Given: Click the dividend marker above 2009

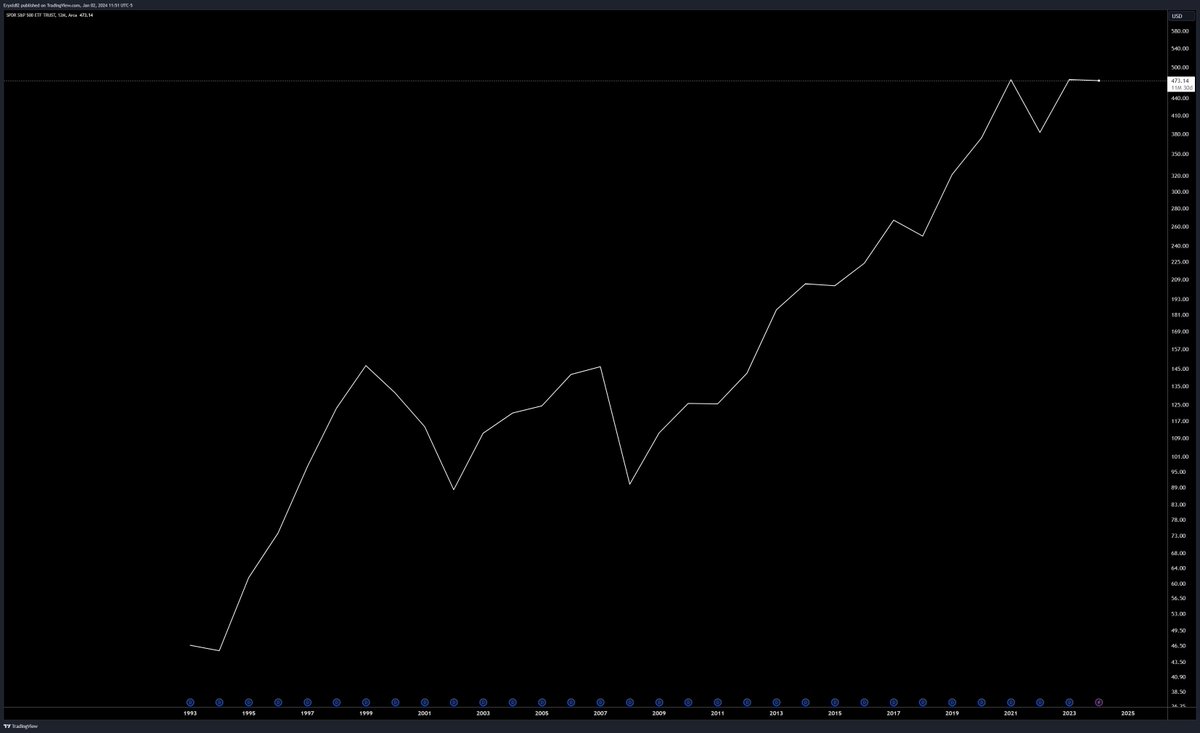Looking at the screenshot, I should coord(659,702).
